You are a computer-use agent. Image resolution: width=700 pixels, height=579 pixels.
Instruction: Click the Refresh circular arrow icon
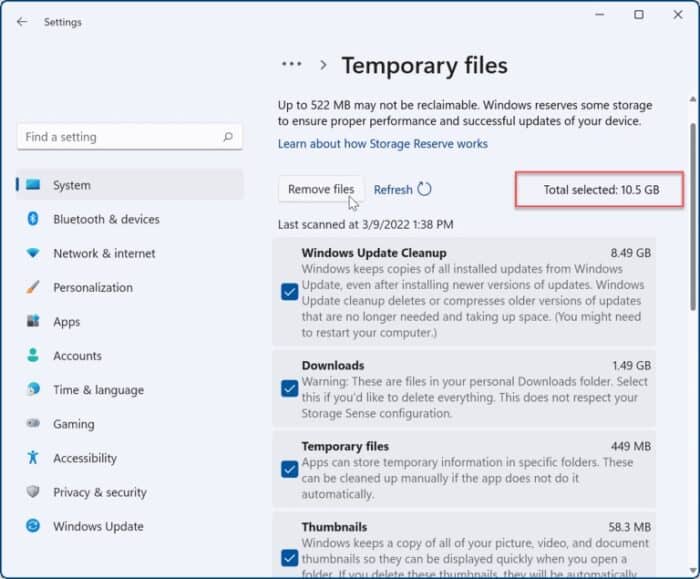[424, 189]
